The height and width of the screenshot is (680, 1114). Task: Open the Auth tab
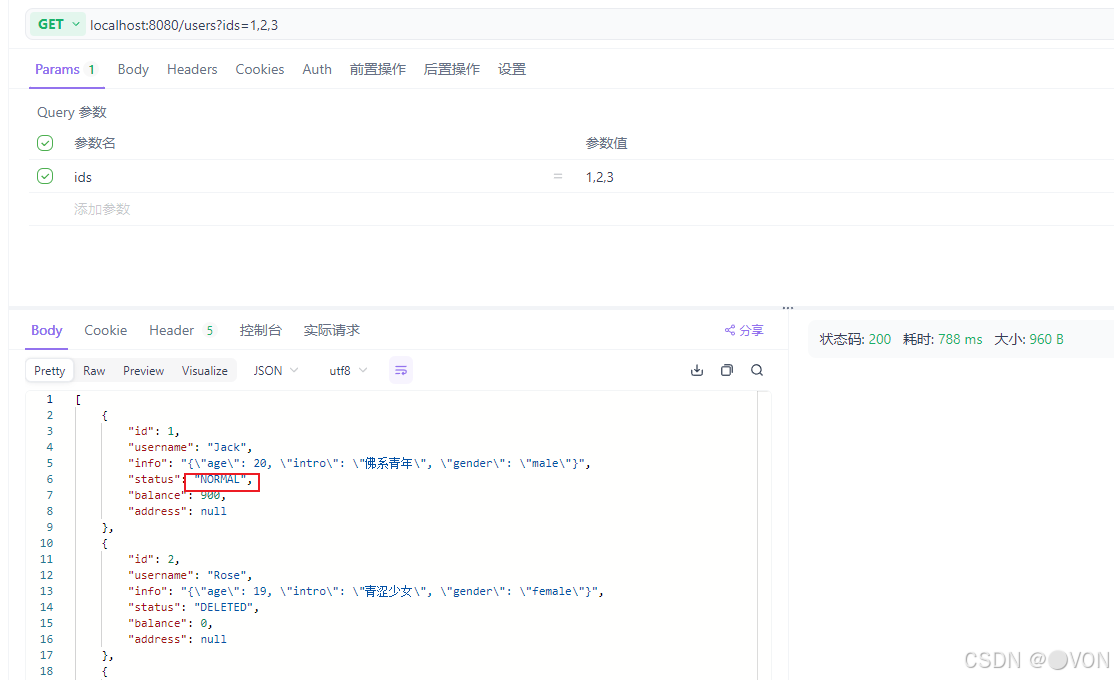pyautogui.click(x=317, y=69)
